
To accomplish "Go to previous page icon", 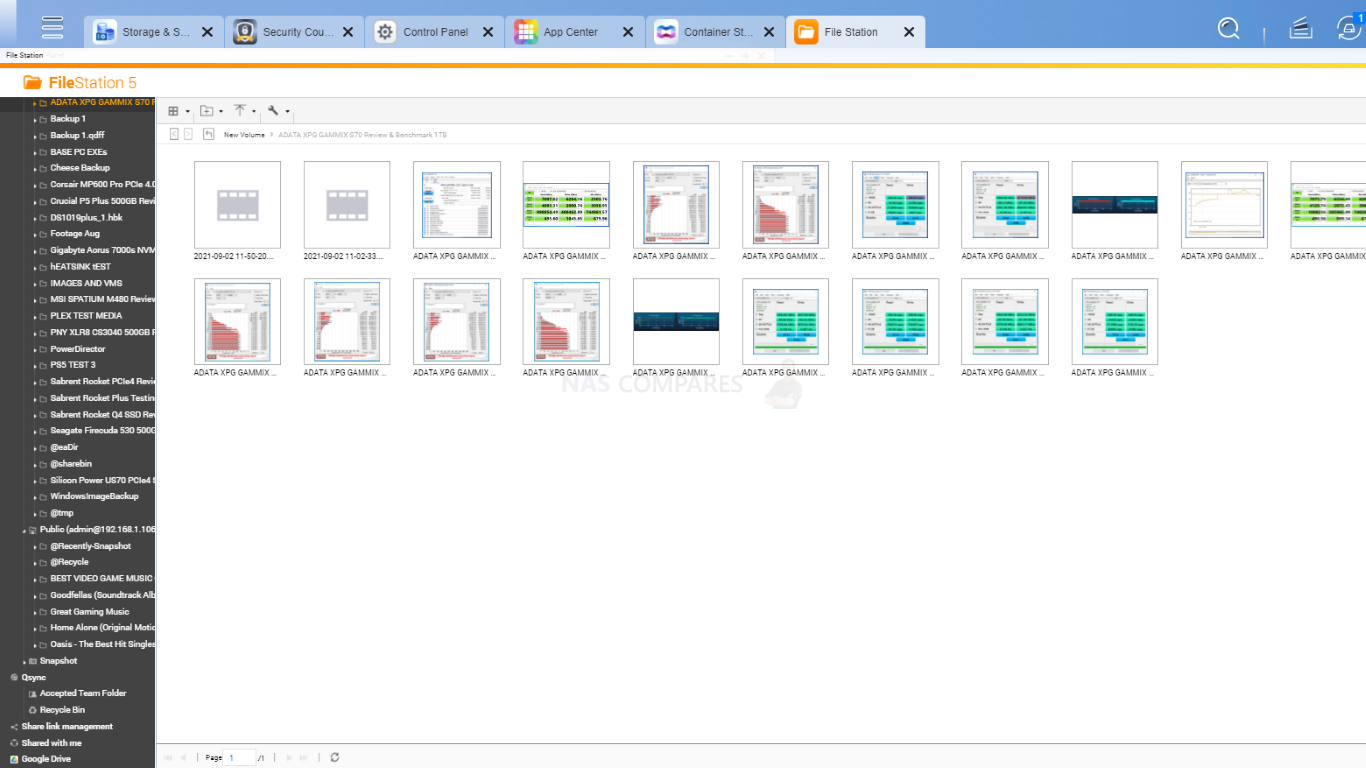I will pos(183,758).
